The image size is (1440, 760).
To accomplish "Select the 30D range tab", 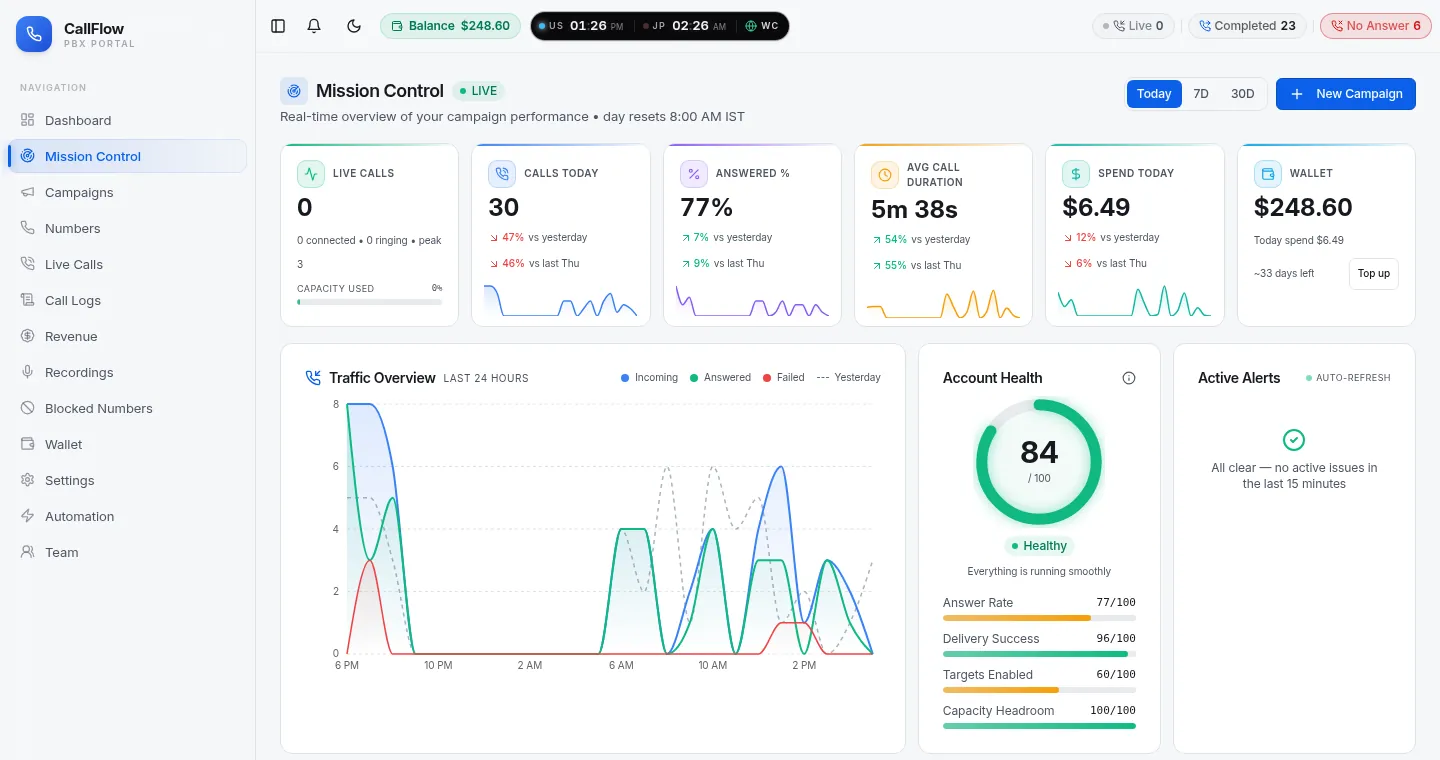I will click(1242, 94).
